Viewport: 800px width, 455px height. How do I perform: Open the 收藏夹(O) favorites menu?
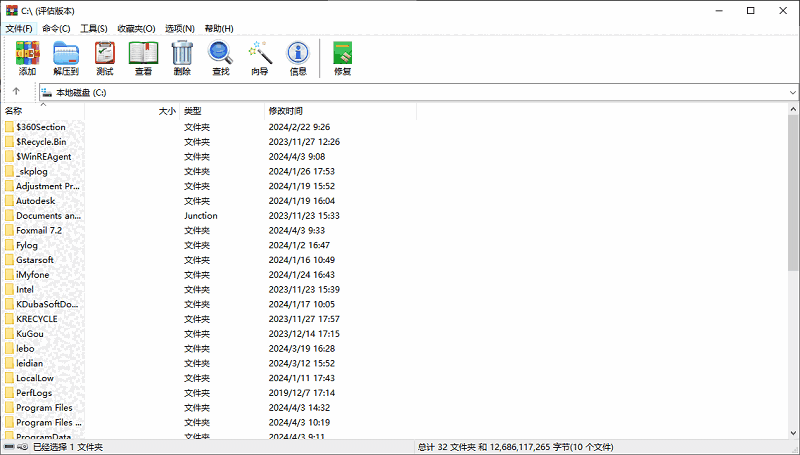pyautogui.click(x=136, y=29)
